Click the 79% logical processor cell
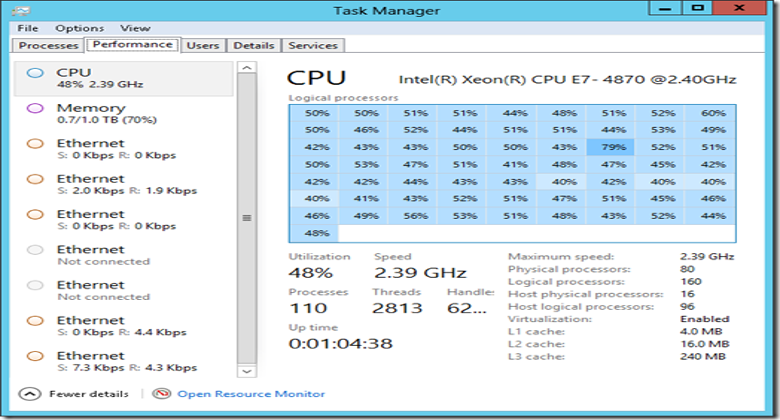 611,147
